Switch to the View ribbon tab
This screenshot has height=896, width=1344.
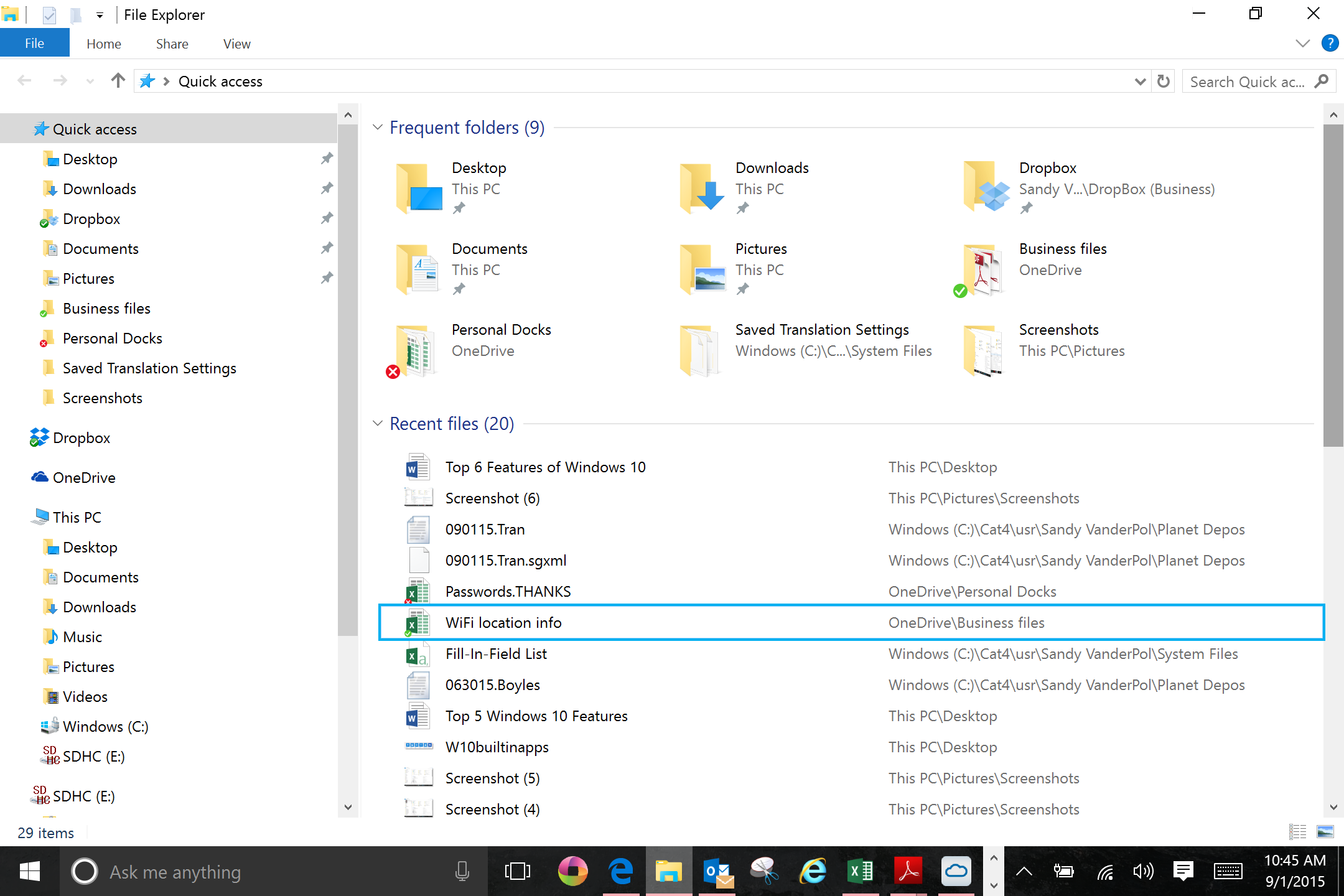point(237,44)
